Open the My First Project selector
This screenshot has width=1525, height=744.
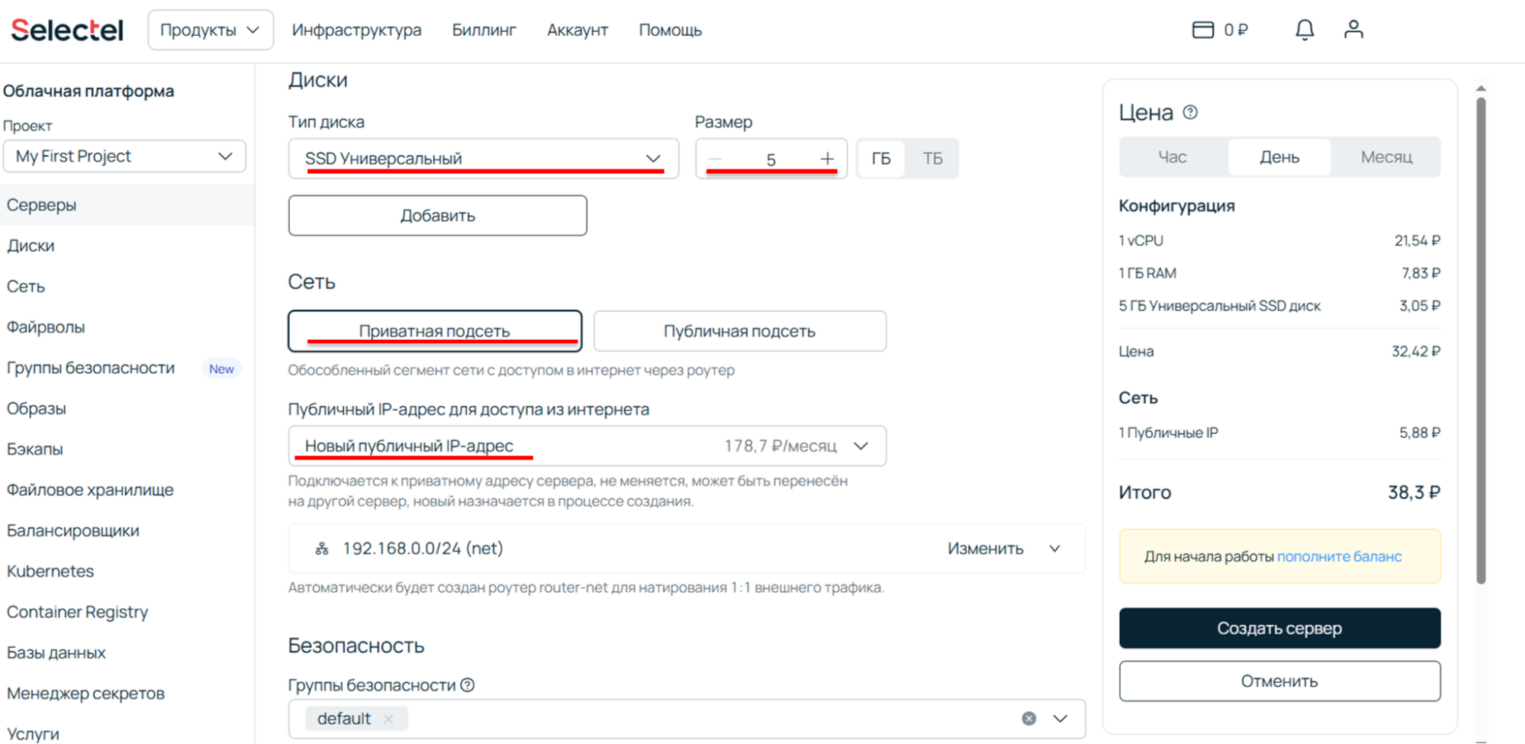coord(124,156)
